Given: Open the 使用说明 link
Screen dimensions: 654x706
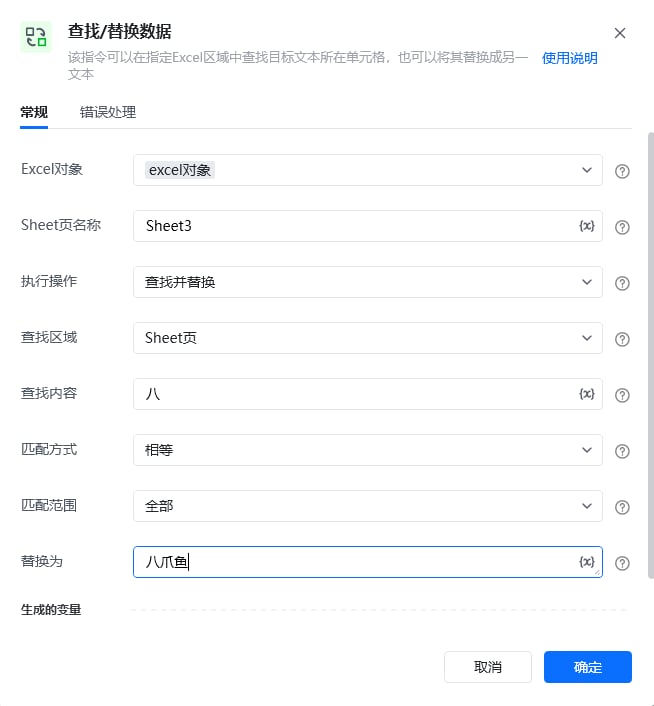Looking at the screenshot, I should coord(569,58).
